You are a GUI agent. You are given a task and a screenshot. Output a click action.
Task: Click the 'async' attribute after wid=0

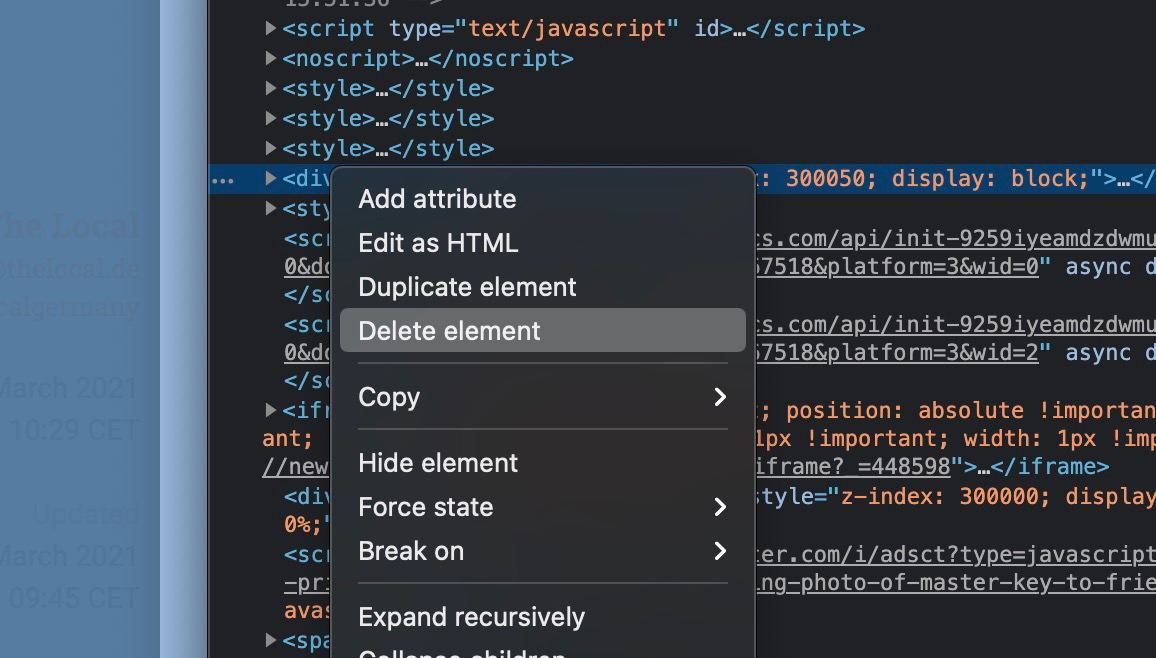pos(1098,267)
